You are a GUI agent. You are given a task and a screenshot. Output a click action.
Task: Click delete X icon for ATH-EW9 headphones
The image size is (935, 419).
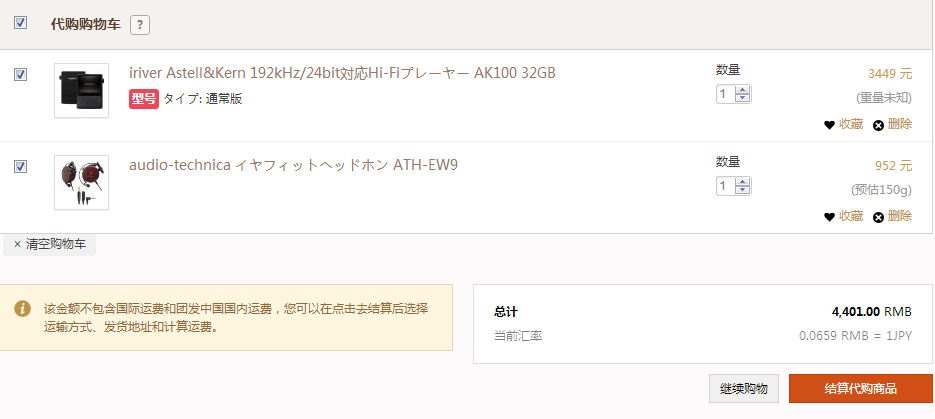pyautogui.click(x=878, y=217)
